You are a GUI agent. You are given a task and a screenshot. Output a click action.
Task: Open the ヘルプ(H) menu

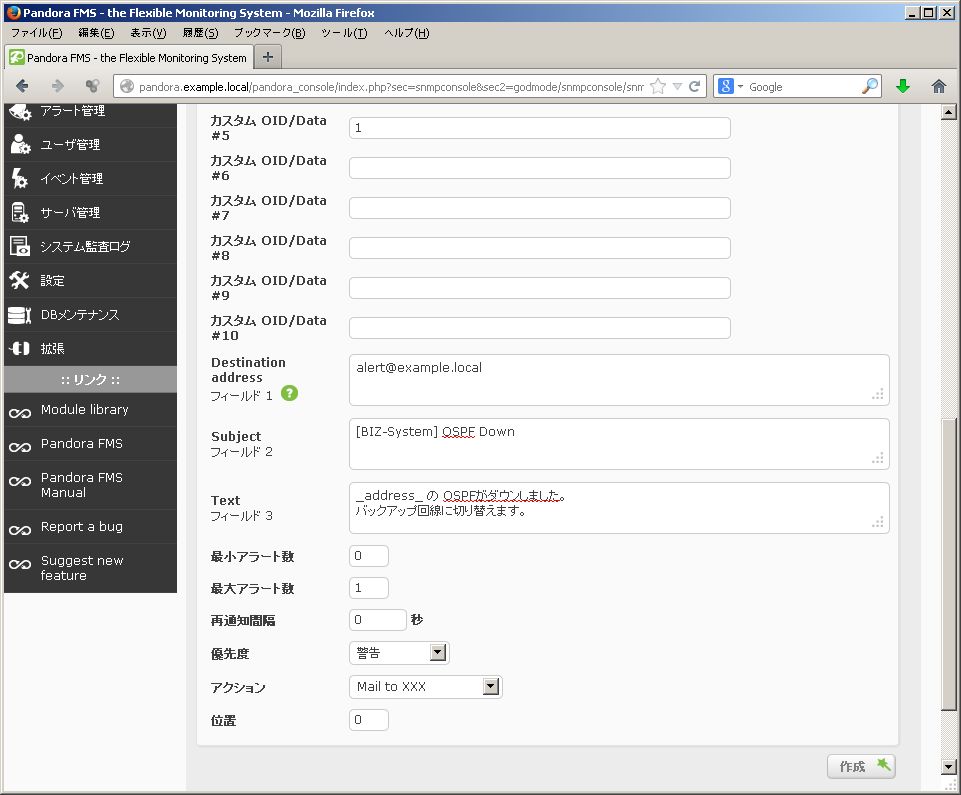[x=407, y=33]
